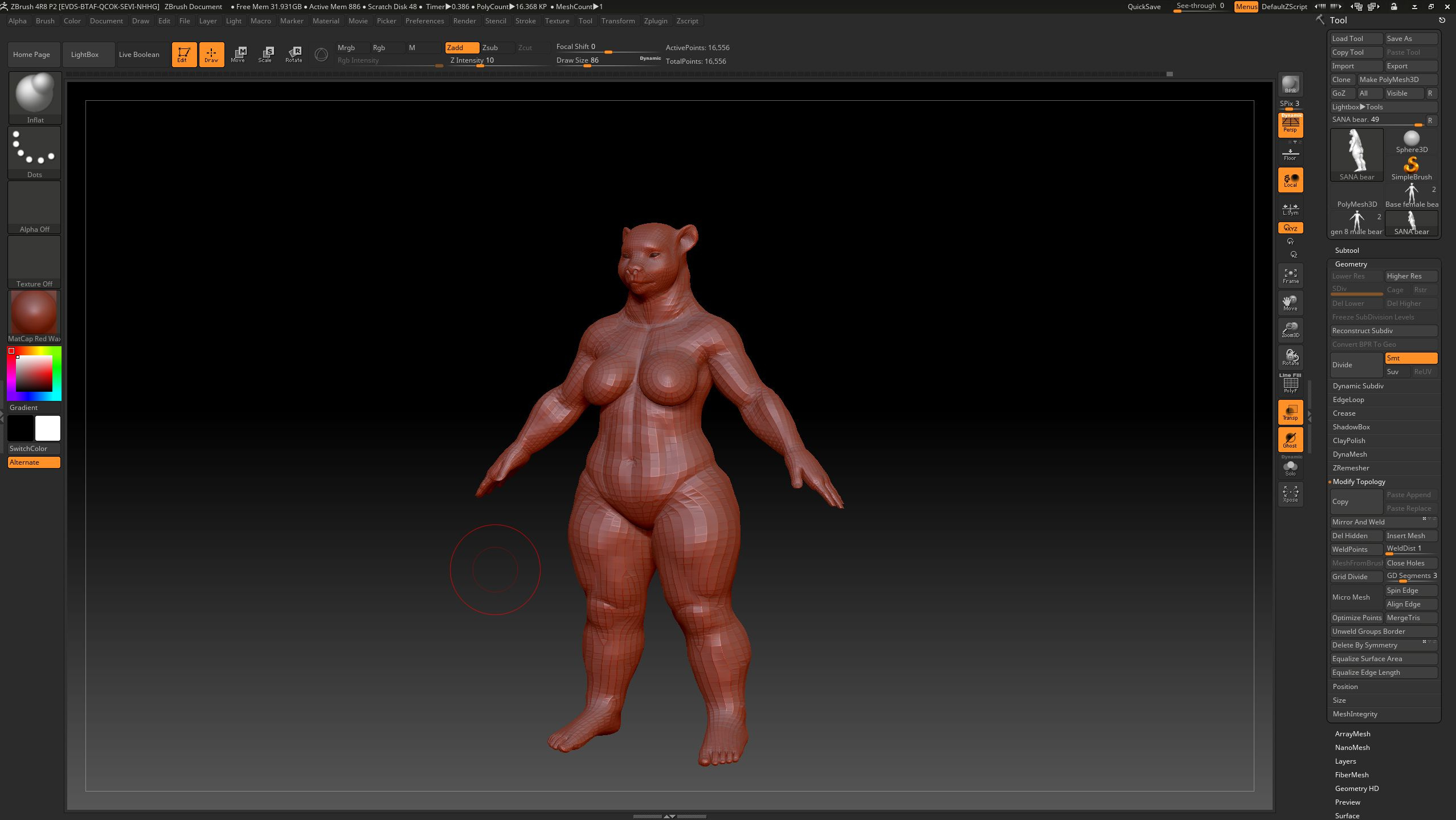Image resolution: width=1456 pixels, height=820 pixels.
Task: Collapse the Modify Topology section
Action: 1359,482
